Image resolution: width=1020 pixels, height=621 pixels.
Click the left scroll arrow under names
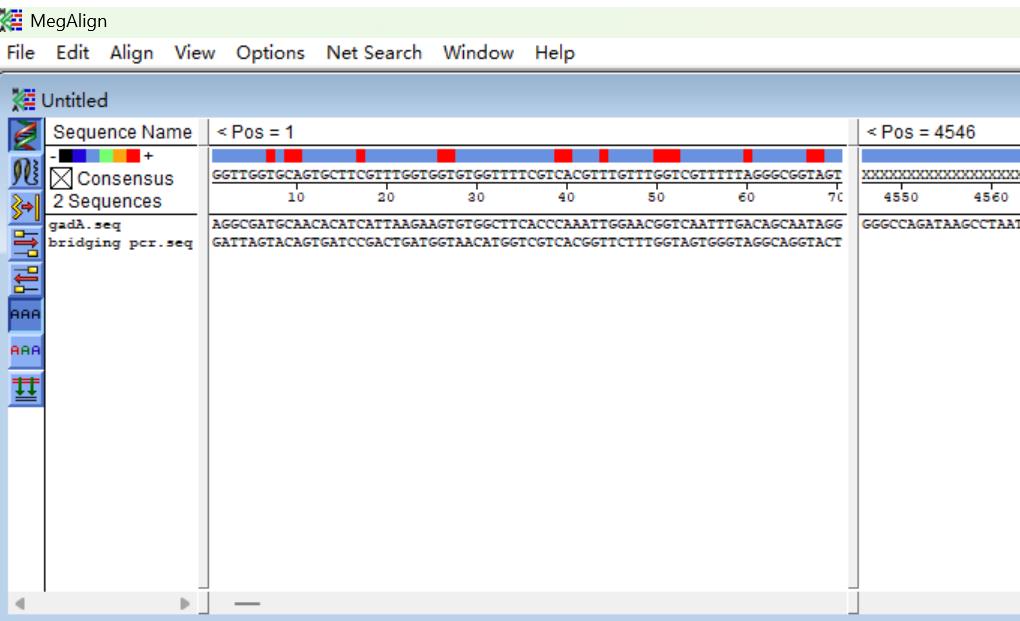click(19, 604)
